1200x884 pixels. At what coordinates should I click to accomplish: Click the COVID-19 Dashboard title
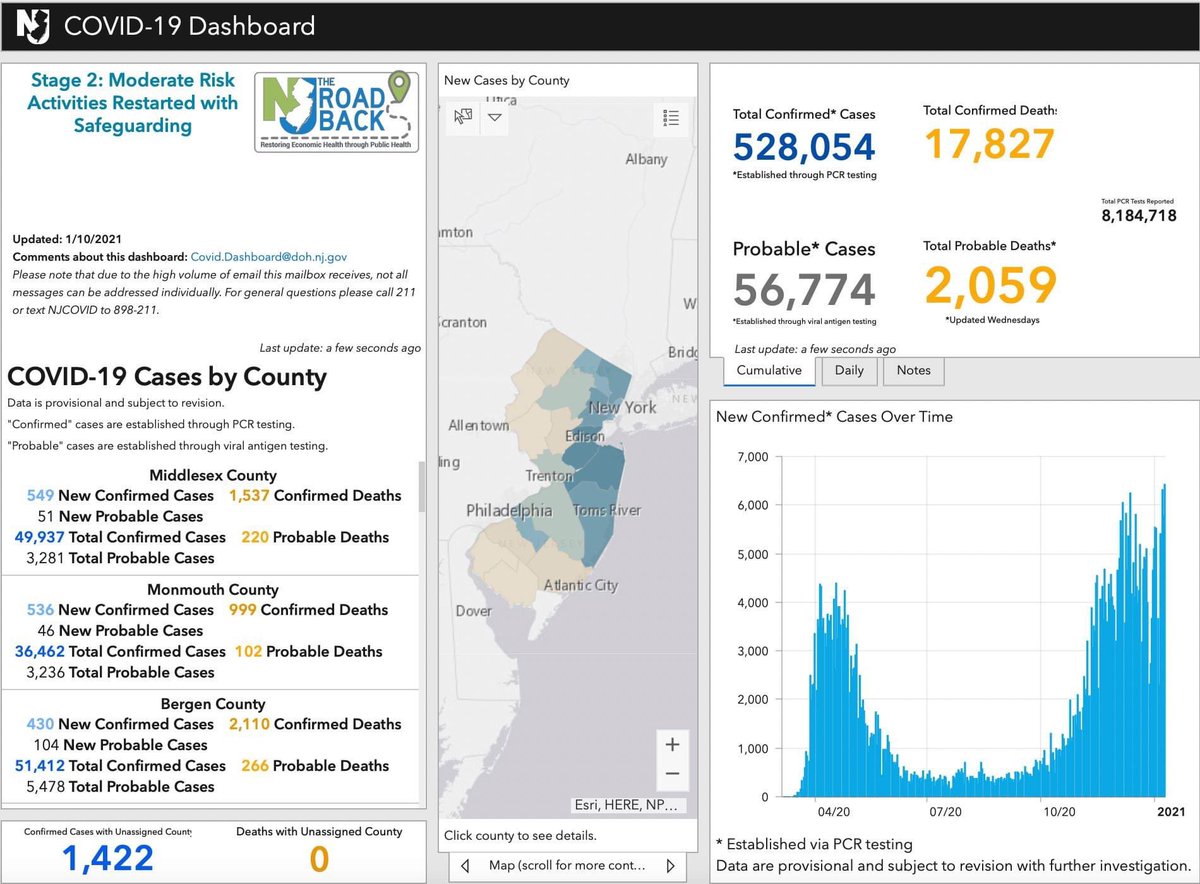pos(190,25)
